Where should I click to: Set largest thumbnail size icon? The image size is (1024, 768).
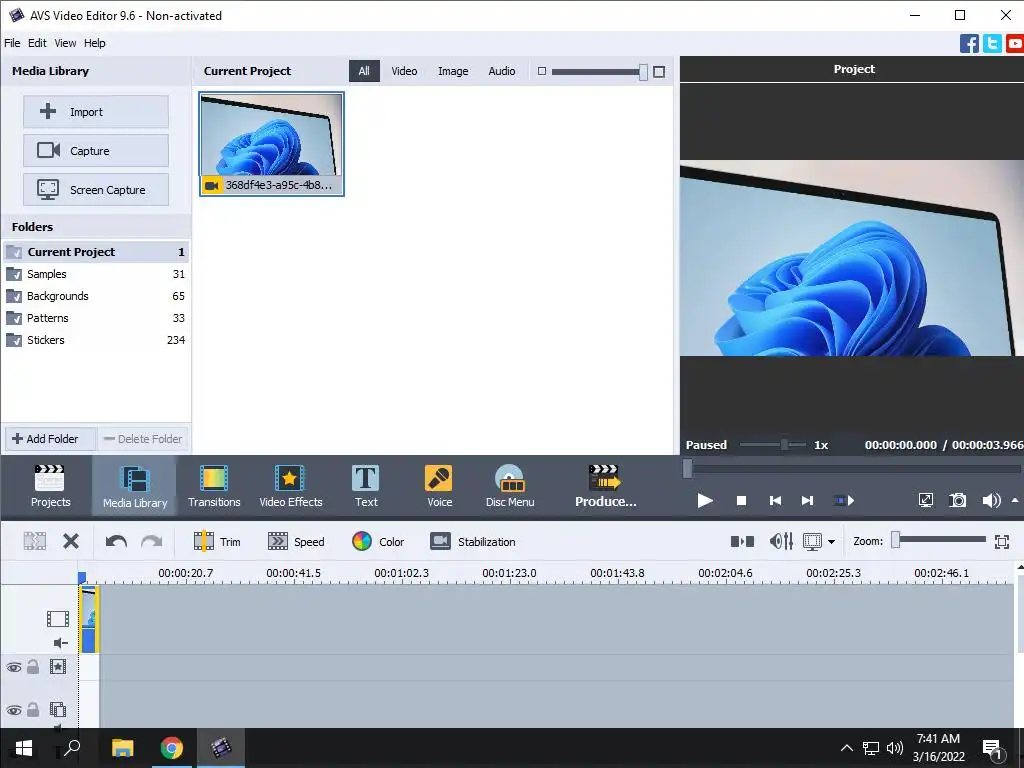point(659,71)
